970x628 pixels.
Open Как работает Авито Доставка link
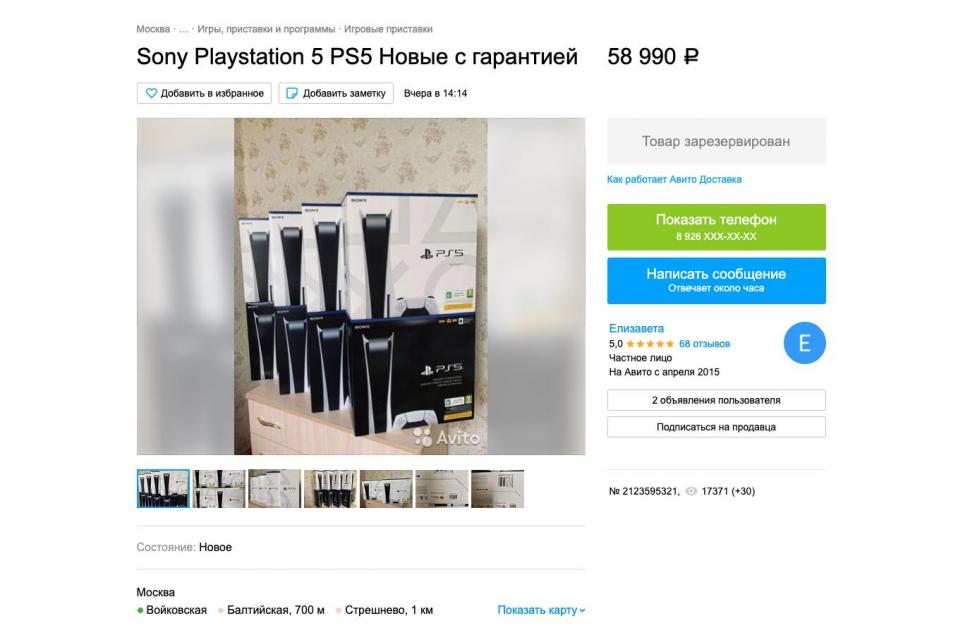click(674, 179)
